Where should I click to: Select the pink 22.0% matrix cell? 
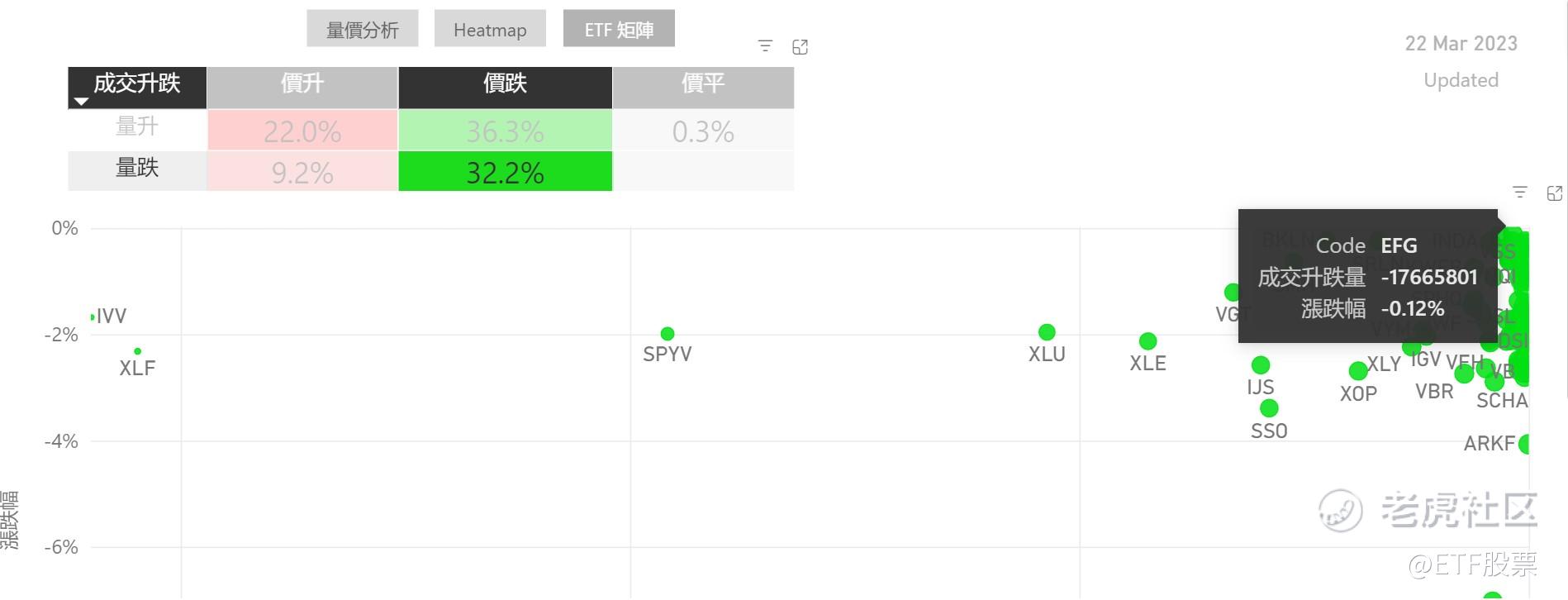[x=302, y=131]
